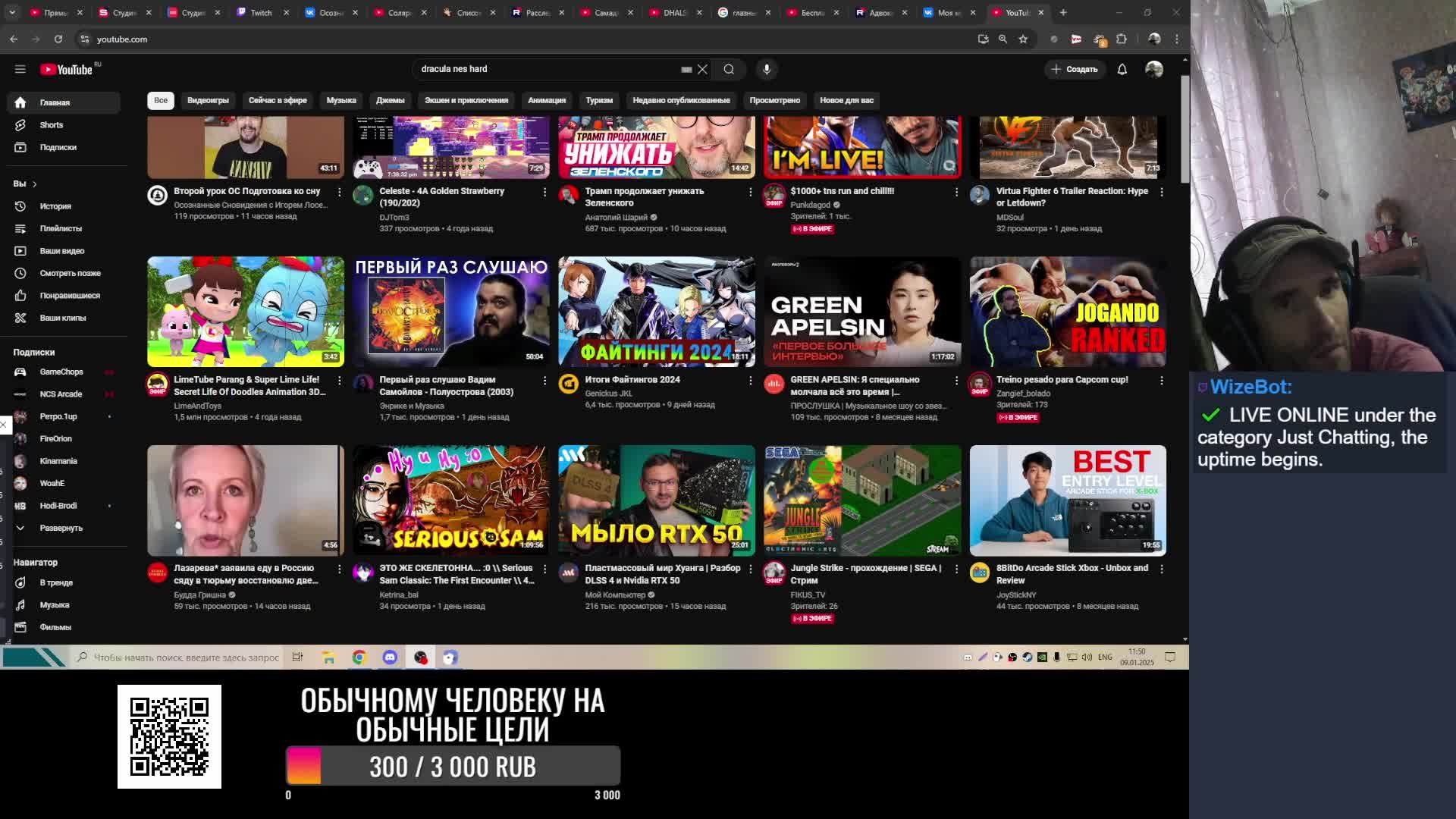Open the GameChops subscription channel
Screen dimensions: 1456x819
coord(61,372)
